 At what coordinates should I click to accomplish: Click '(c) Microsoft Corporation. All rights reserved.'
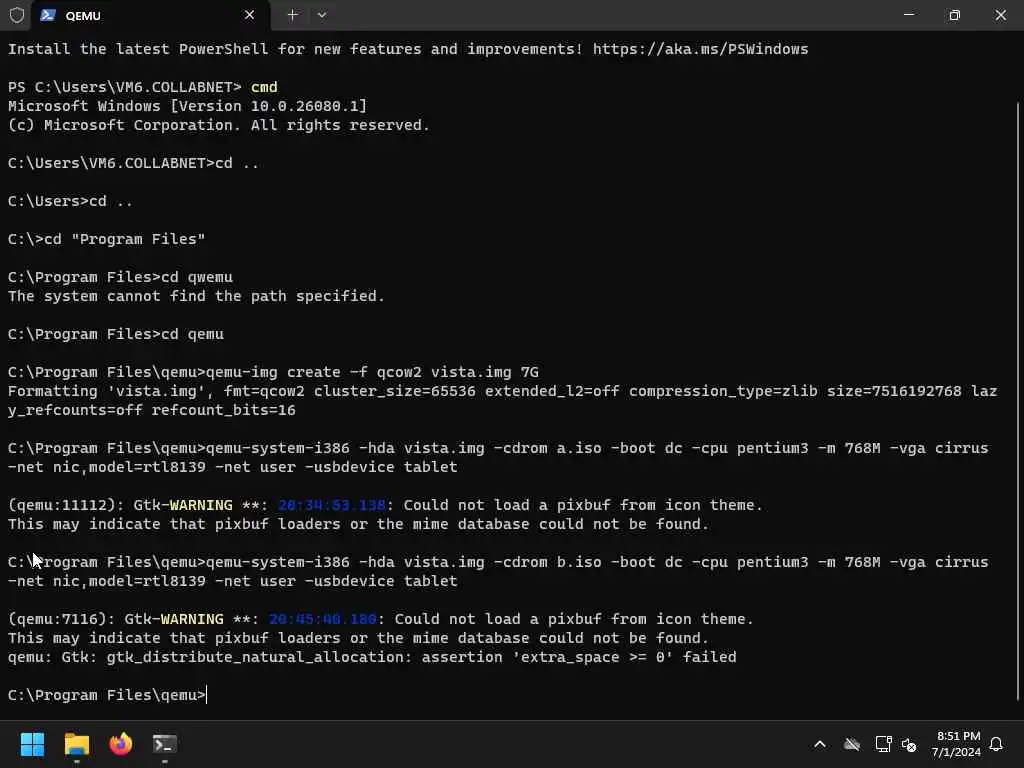(219, 125)
